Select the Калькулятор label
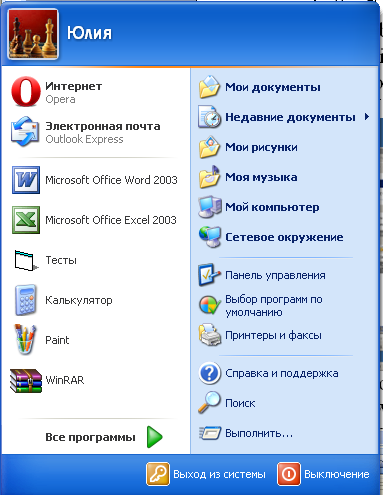 79,300
